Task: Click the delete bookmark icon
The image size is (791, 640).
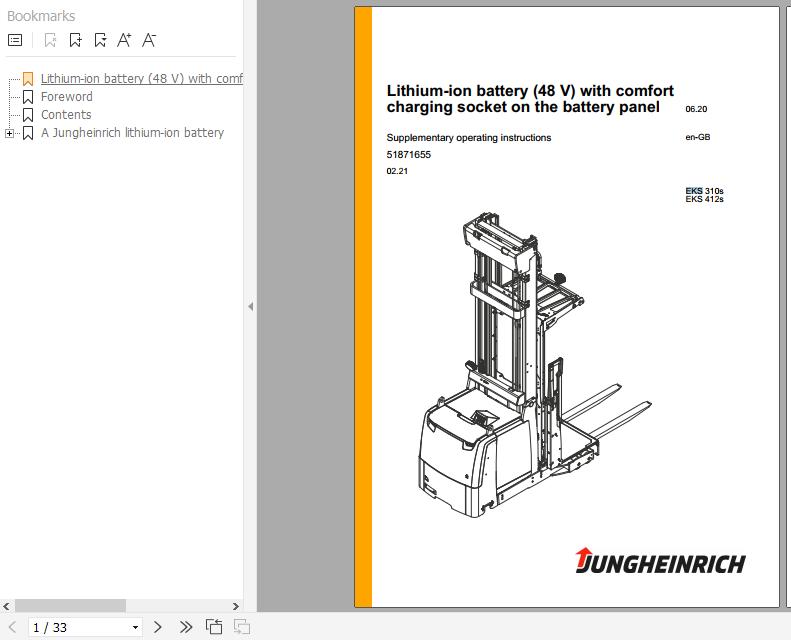Action: click(x=50, y=40)
